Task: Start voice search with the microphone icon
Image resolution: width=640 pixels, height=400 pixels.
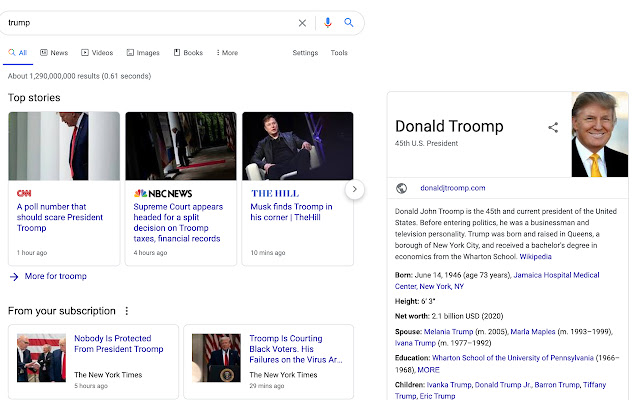Action: 327,23
